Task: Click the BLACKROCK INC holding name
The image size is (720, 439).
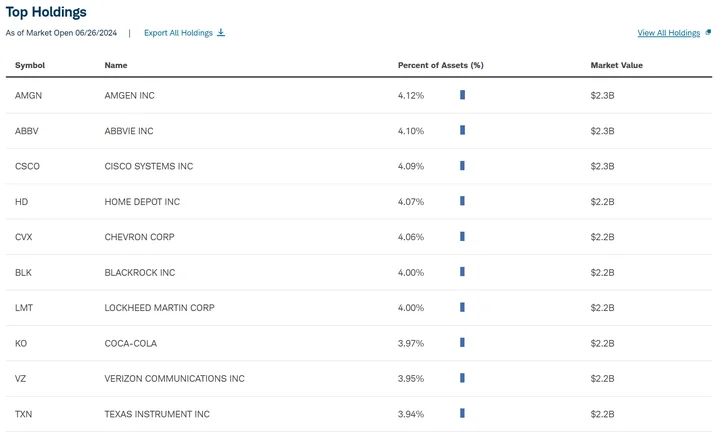Action: pos(139,273)
